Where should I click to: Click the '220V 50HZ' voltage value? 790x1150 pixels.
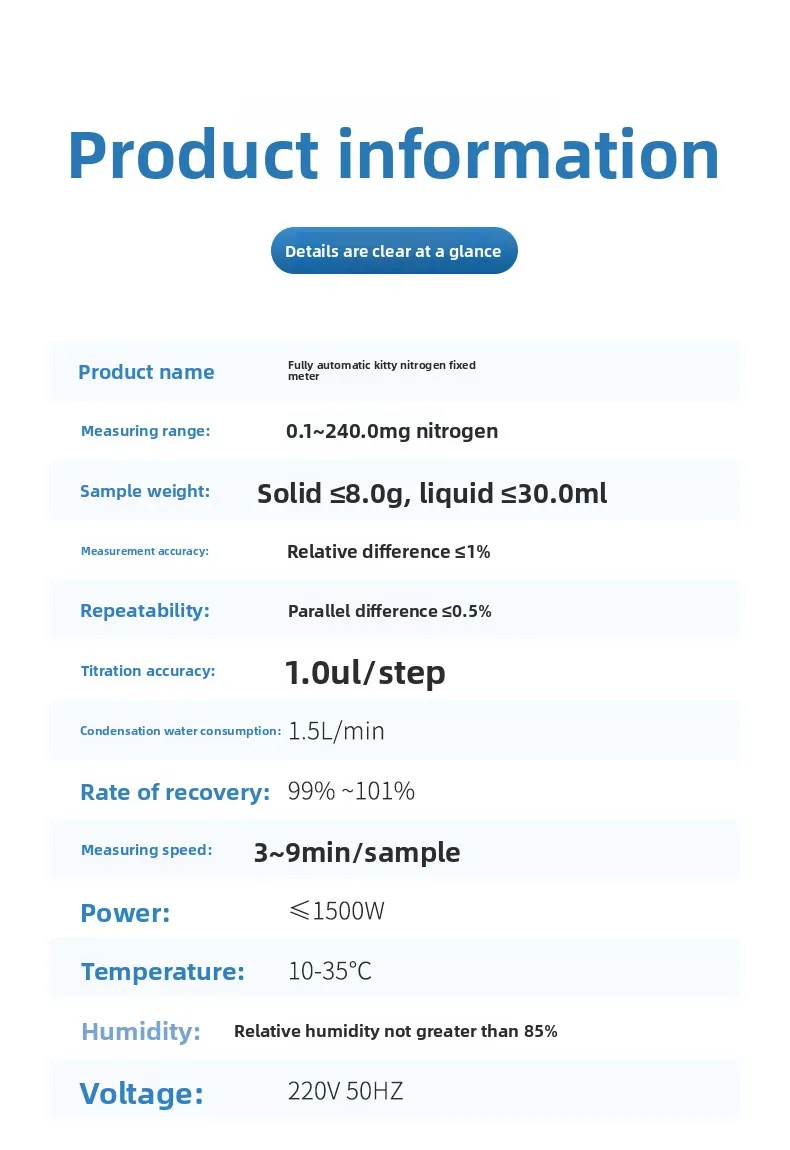pyautogui.click(x=345, y=1091)
